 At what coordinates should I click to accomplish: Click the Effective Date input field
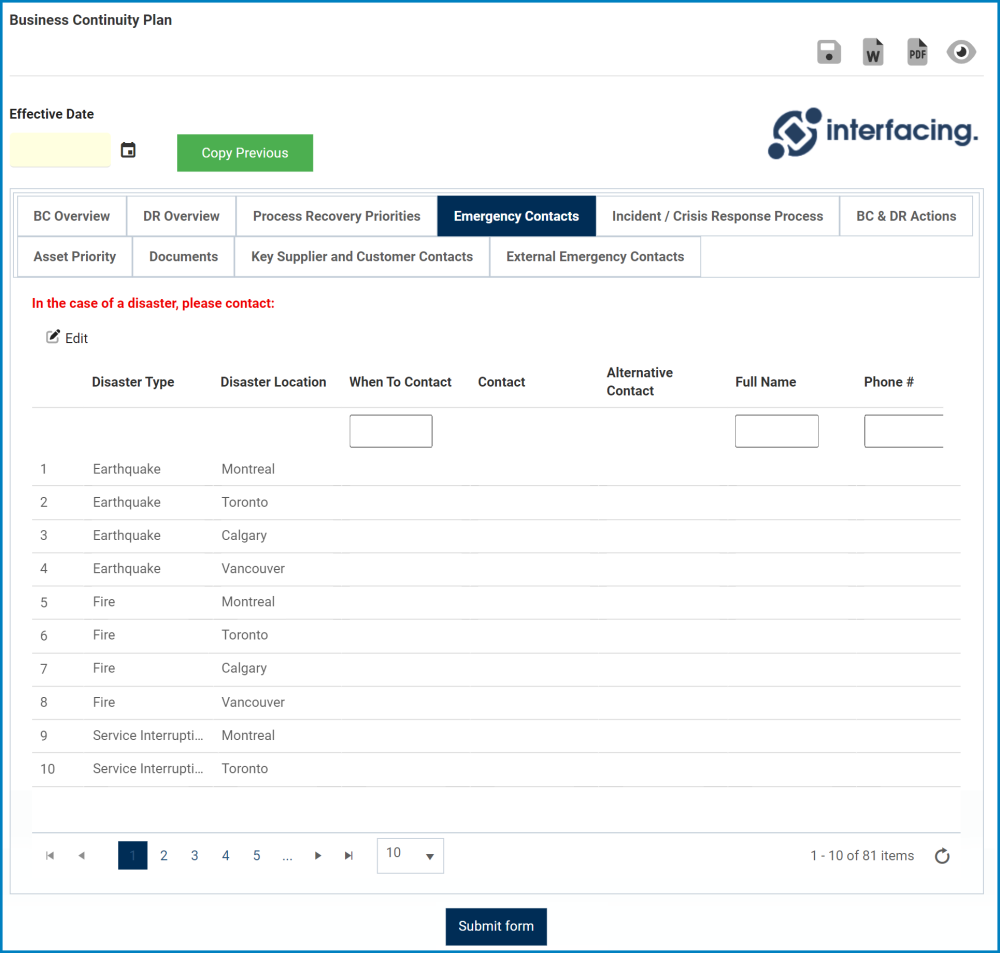pos(60,150)
